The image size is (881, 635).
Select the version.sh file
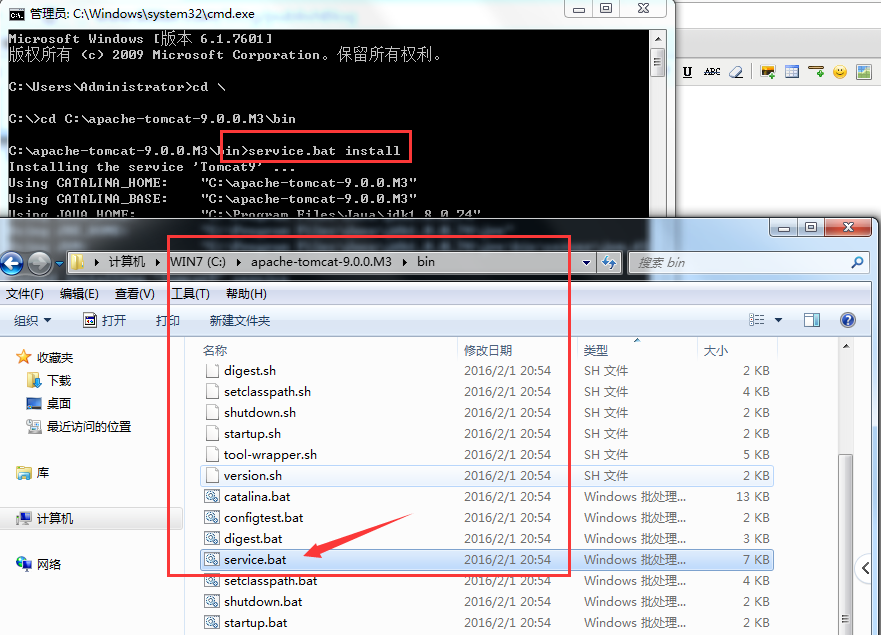487,475
